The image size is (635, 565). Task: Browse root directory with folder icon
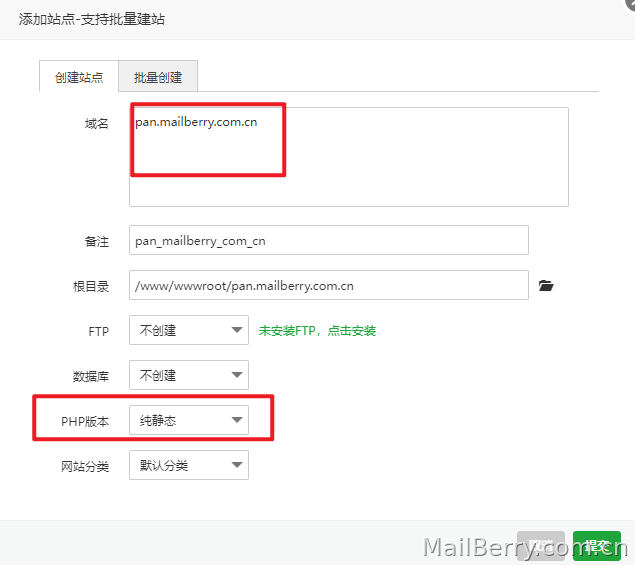546,286
